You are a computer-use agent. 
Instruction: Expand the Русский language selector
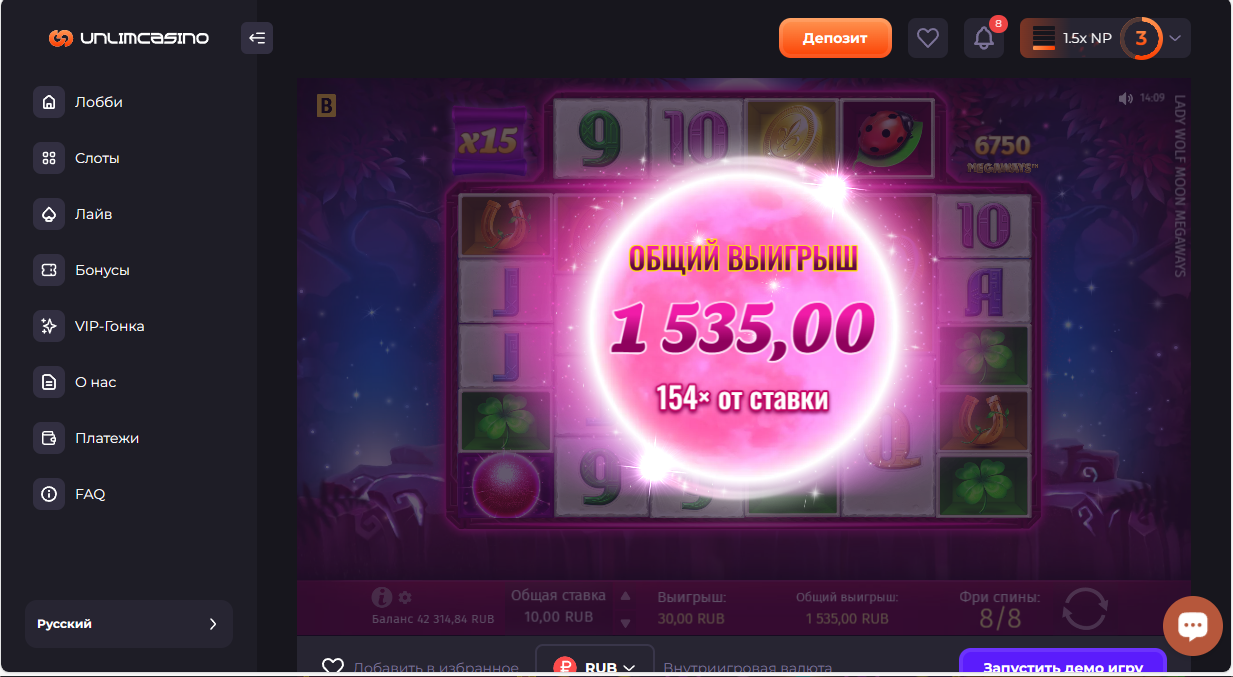(129, 624)
